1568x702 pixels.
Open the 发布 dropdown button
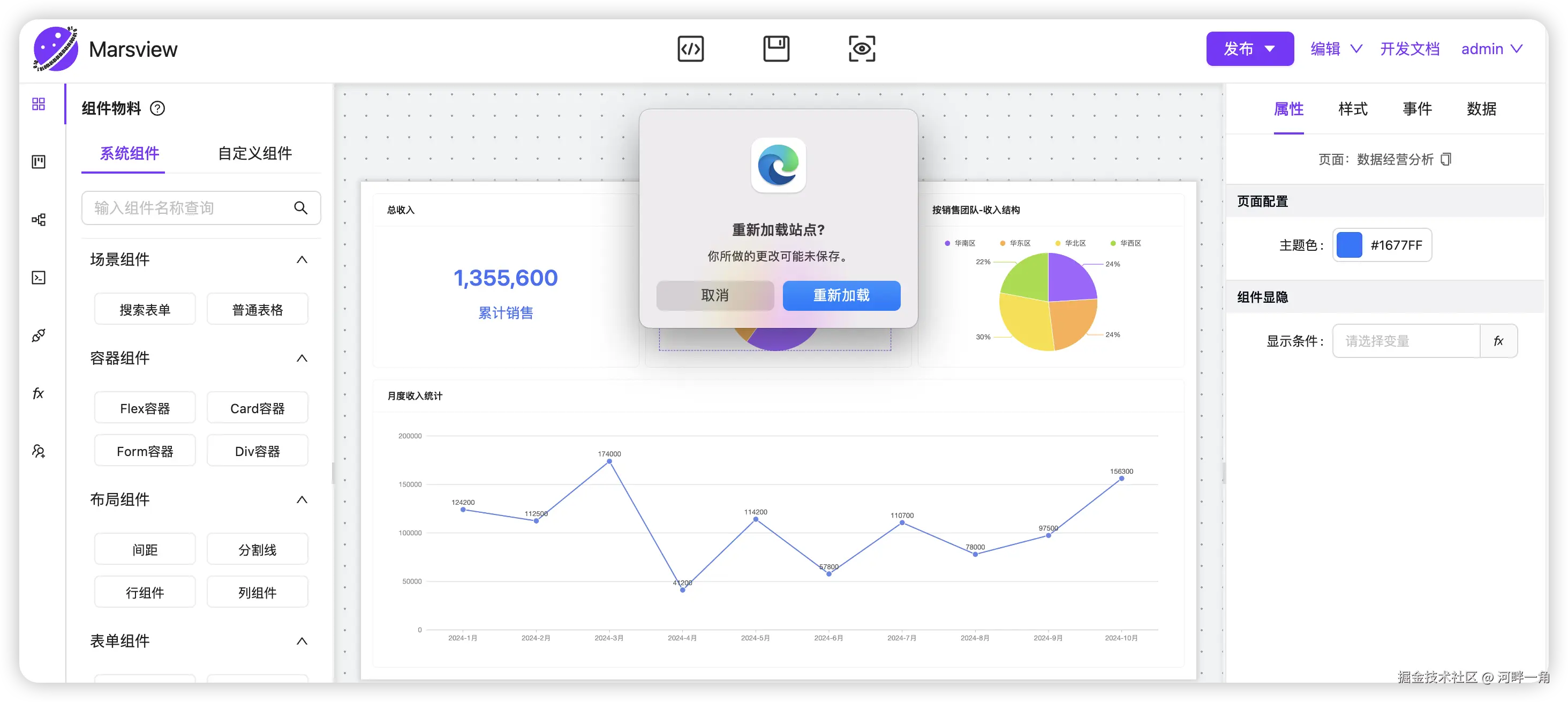[1250, 49]
